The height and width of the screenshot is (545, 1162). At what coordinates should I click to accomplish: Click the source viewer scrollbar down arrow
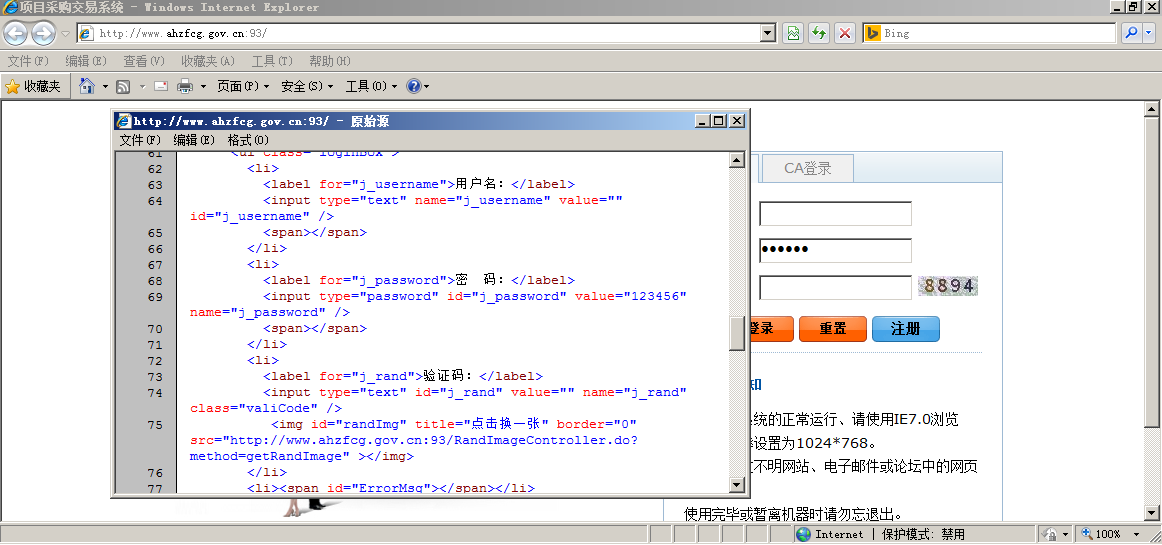pyautogui.click(x=737, y=485)
